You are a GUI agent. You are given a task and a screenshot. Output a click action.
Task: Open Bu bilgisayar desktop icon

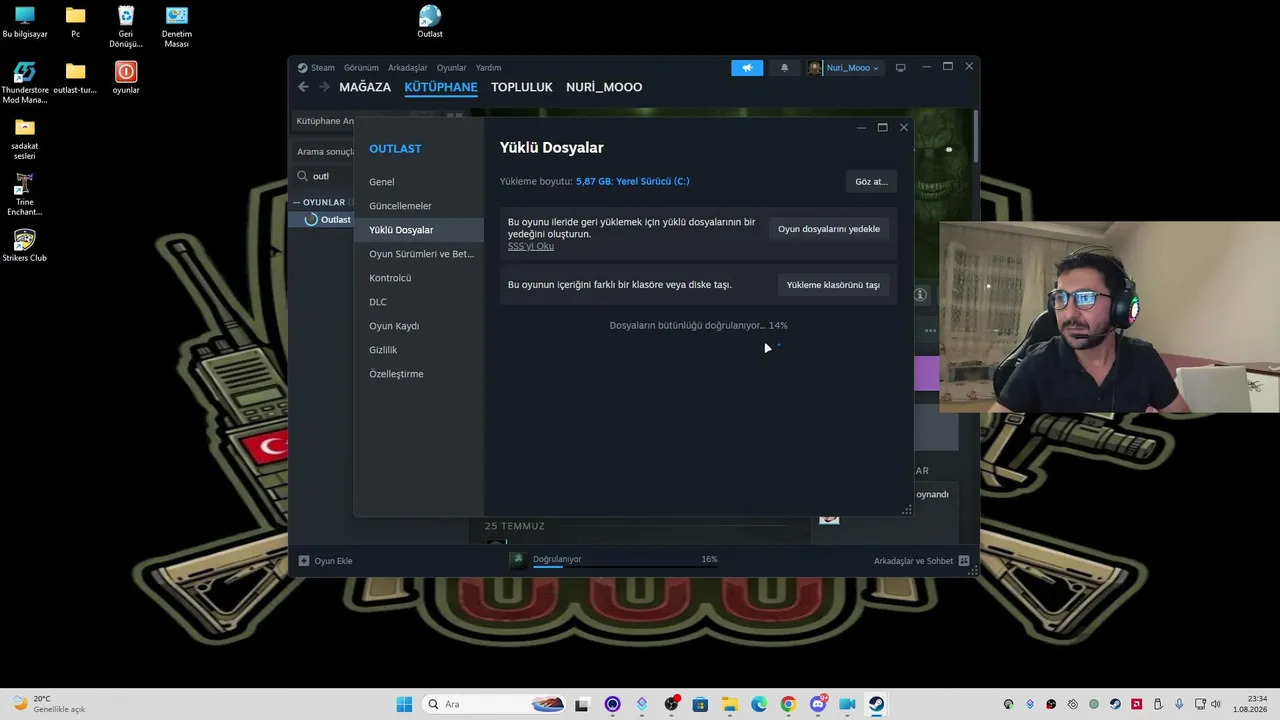click(25, 22)
